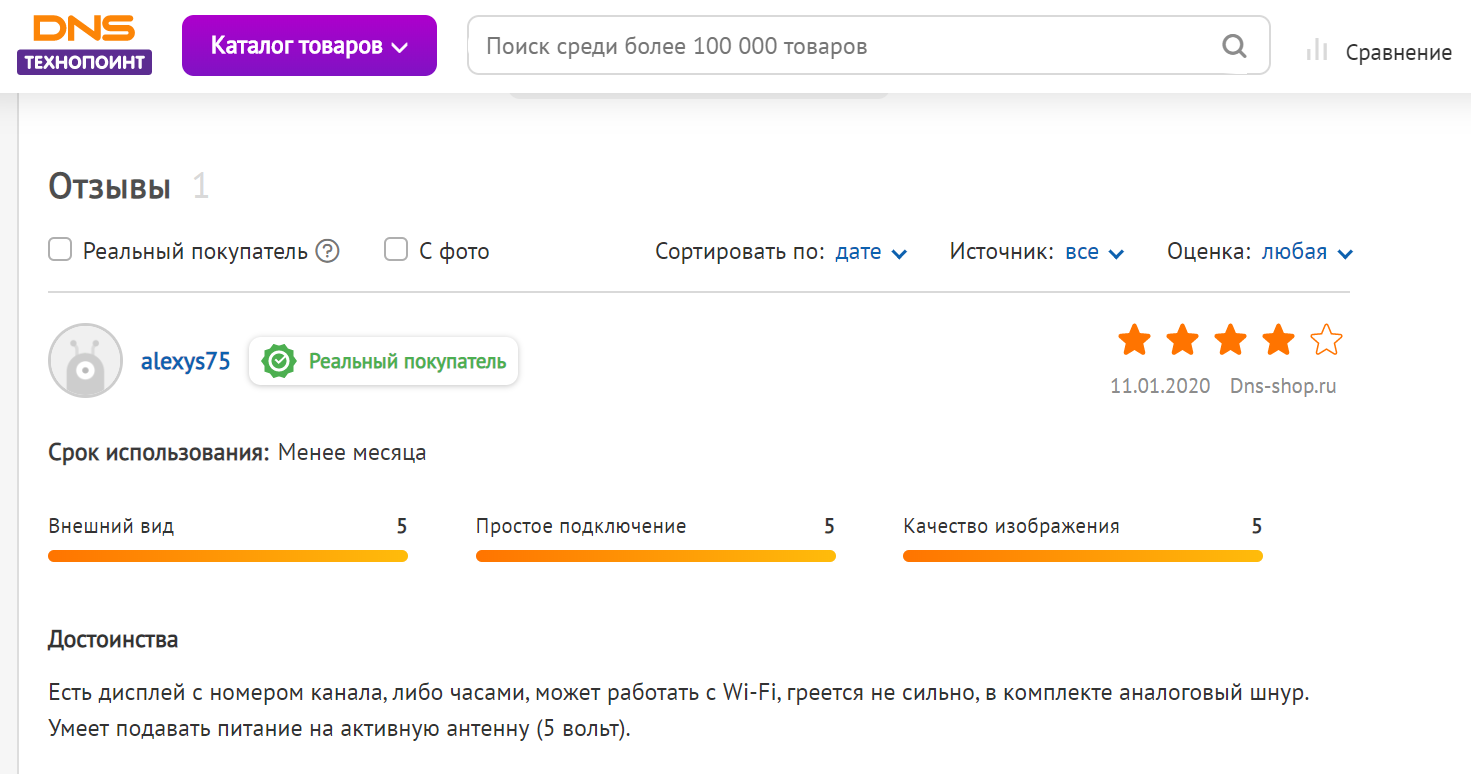Click the Dns-shop.ru source text

point(1283,386)
